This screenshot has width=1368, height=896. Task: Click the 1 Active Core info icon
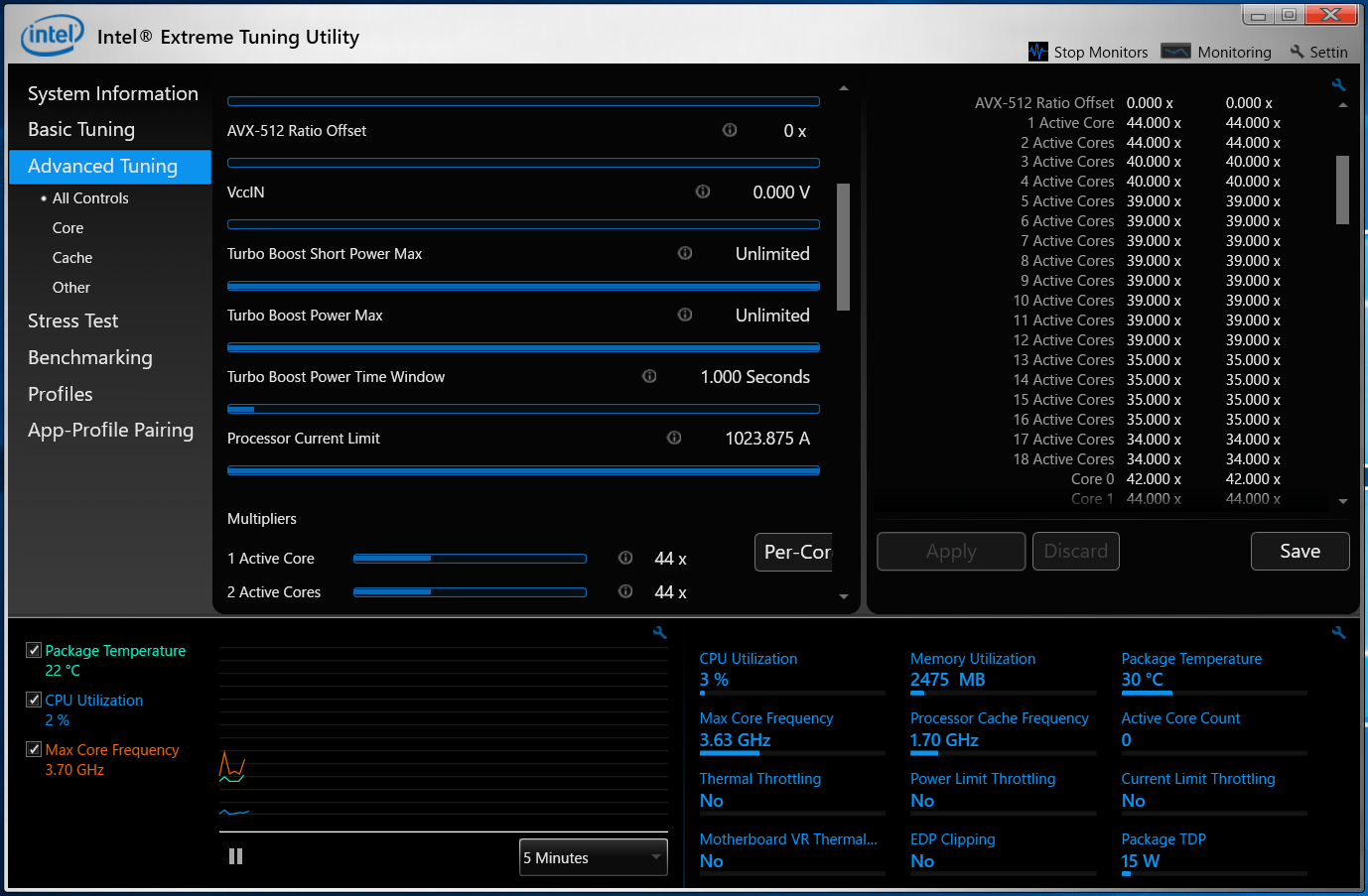pos(625,558)
